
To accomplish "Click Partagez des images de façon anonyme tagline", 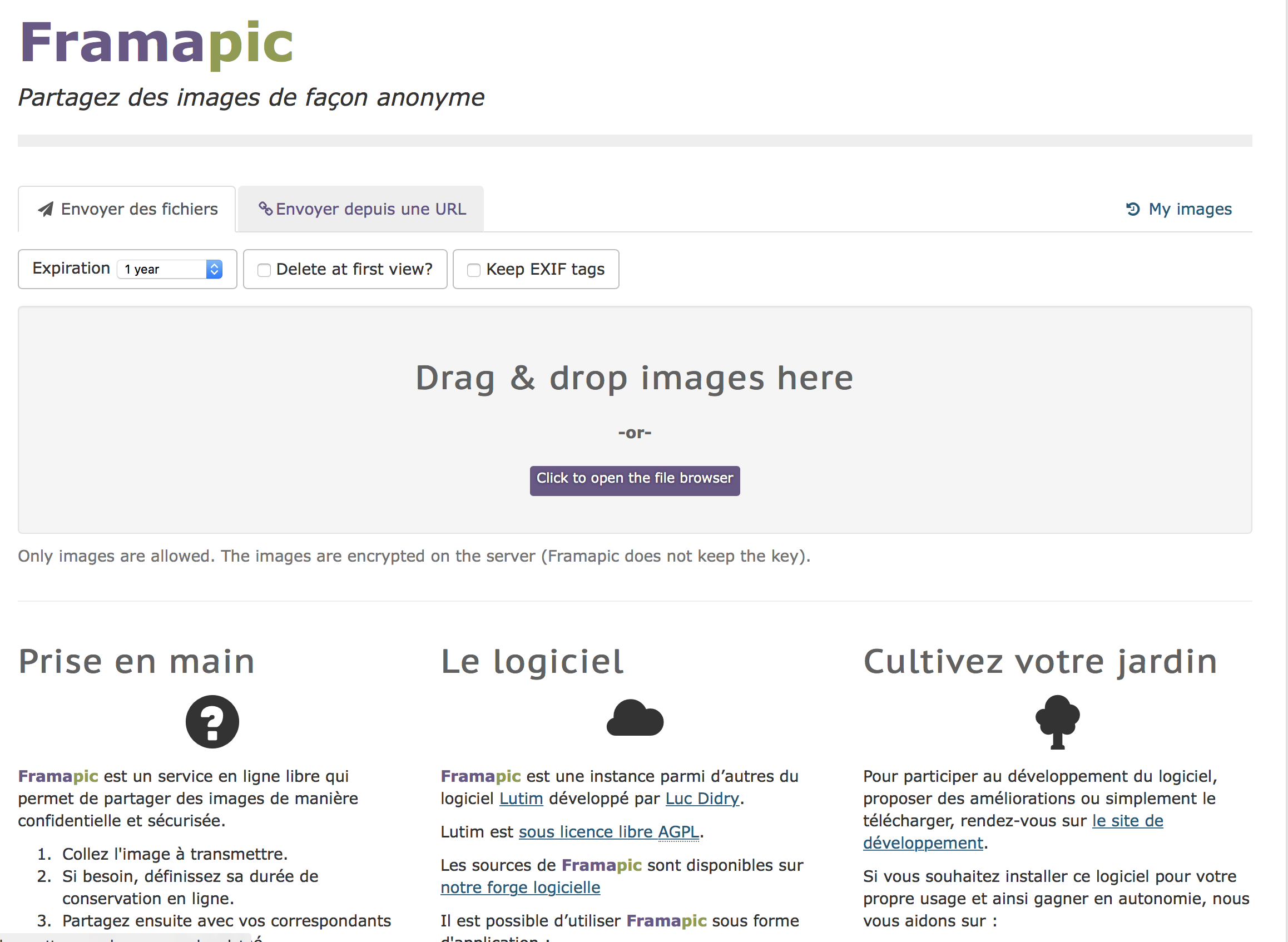I will 251,97.
